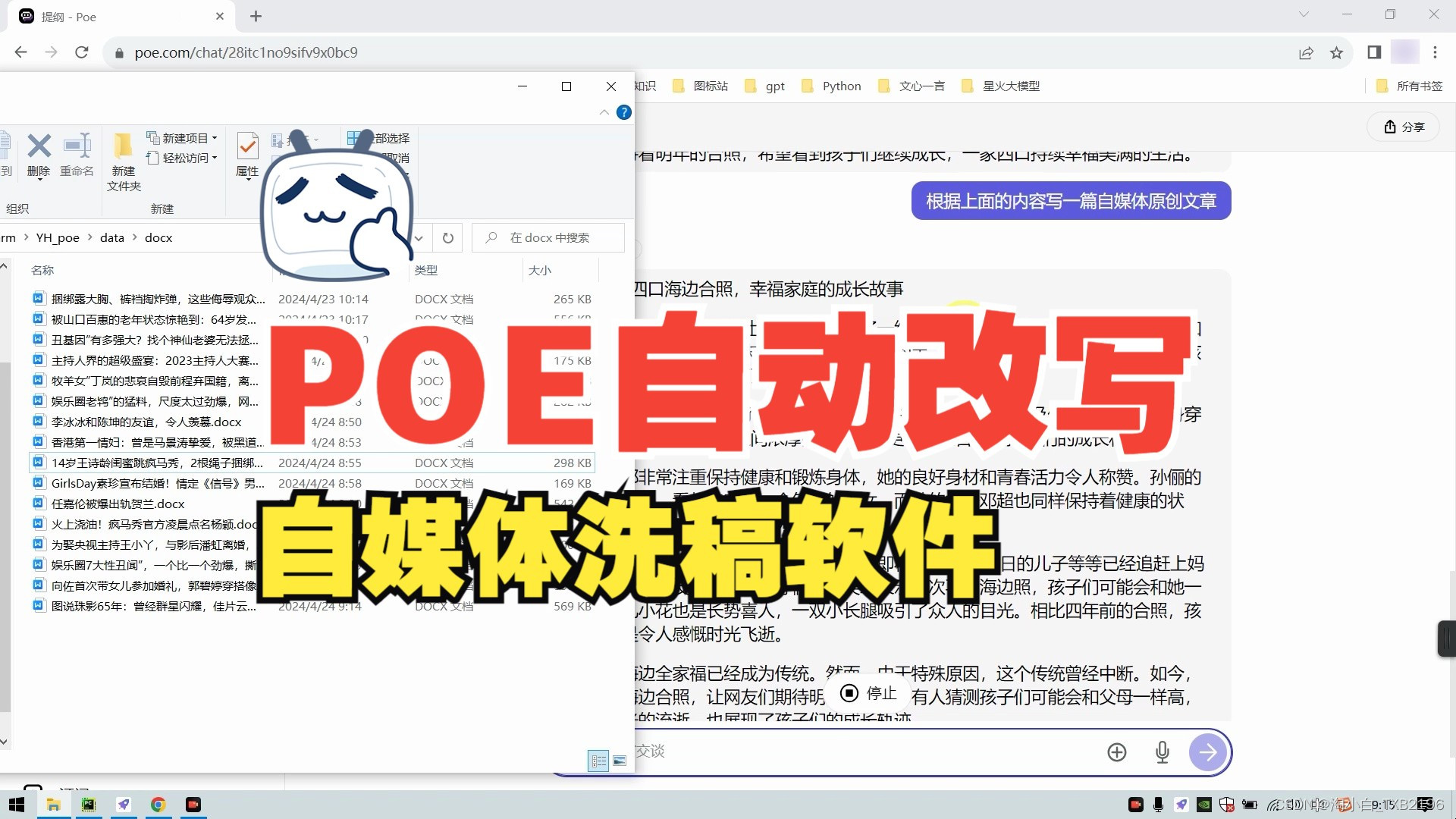1456x819 pixels.
Task: Click the Delete icon in ribbon
Action: (x=39, y=154)
